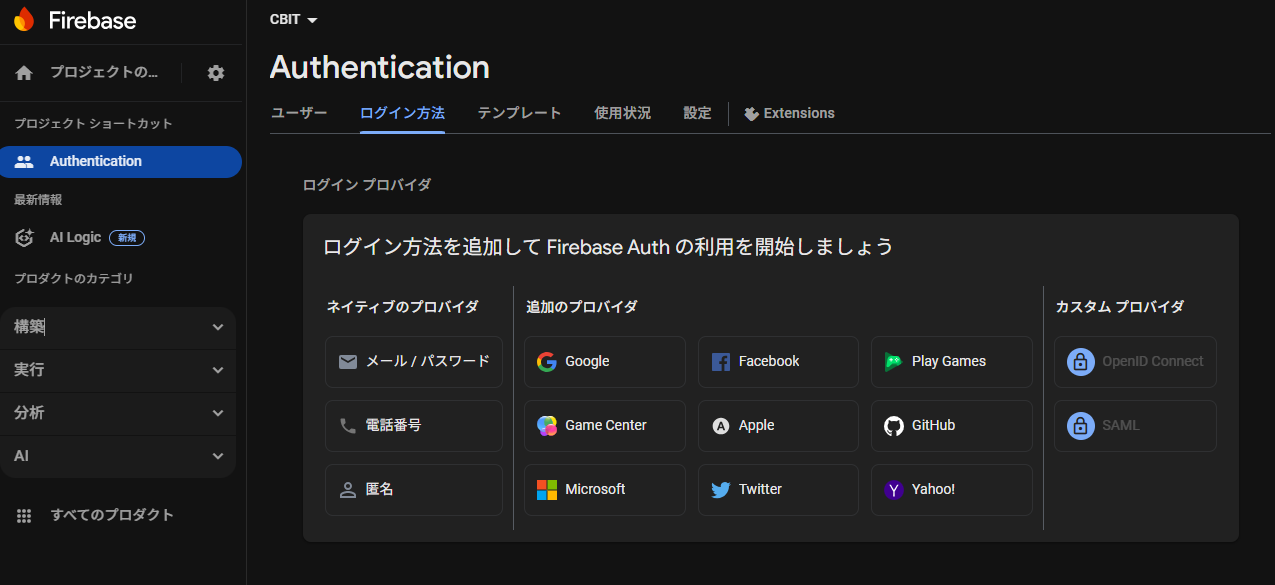Click the Firebase flame logo
Viewport: 1275px width, 585px height.
coord(24,19)
